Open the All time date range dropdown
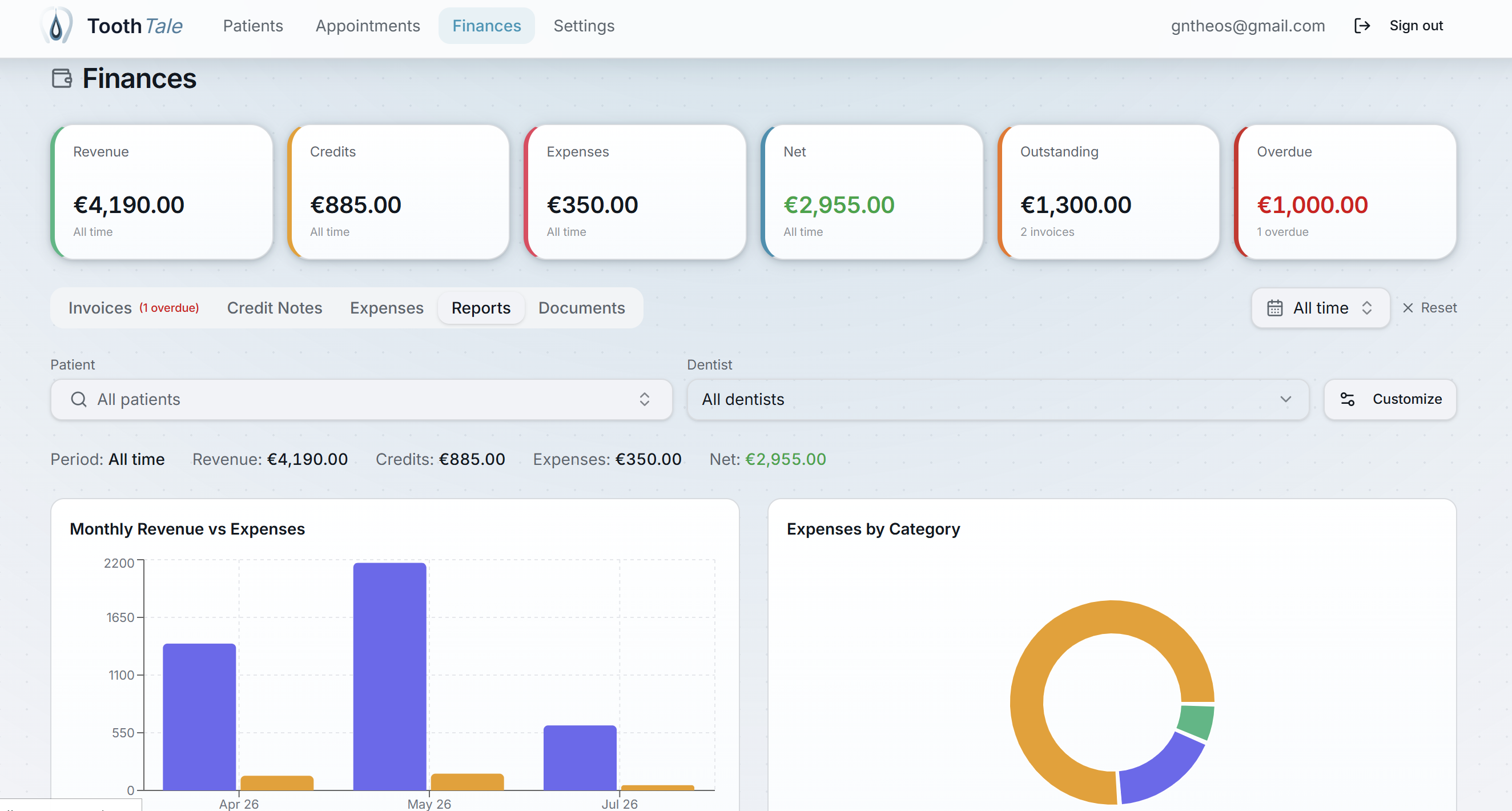1512x811 pixels. (1320, 308)
